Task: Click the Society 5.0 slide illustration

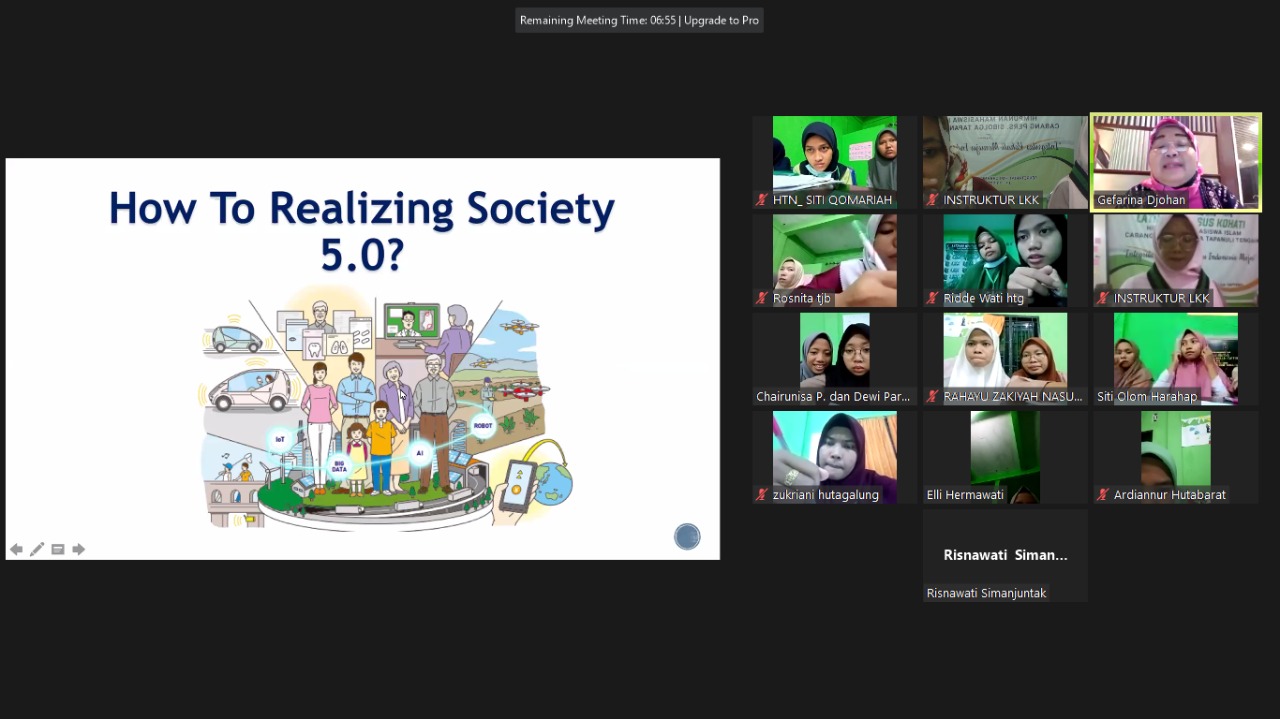Action: click(385, 410)
